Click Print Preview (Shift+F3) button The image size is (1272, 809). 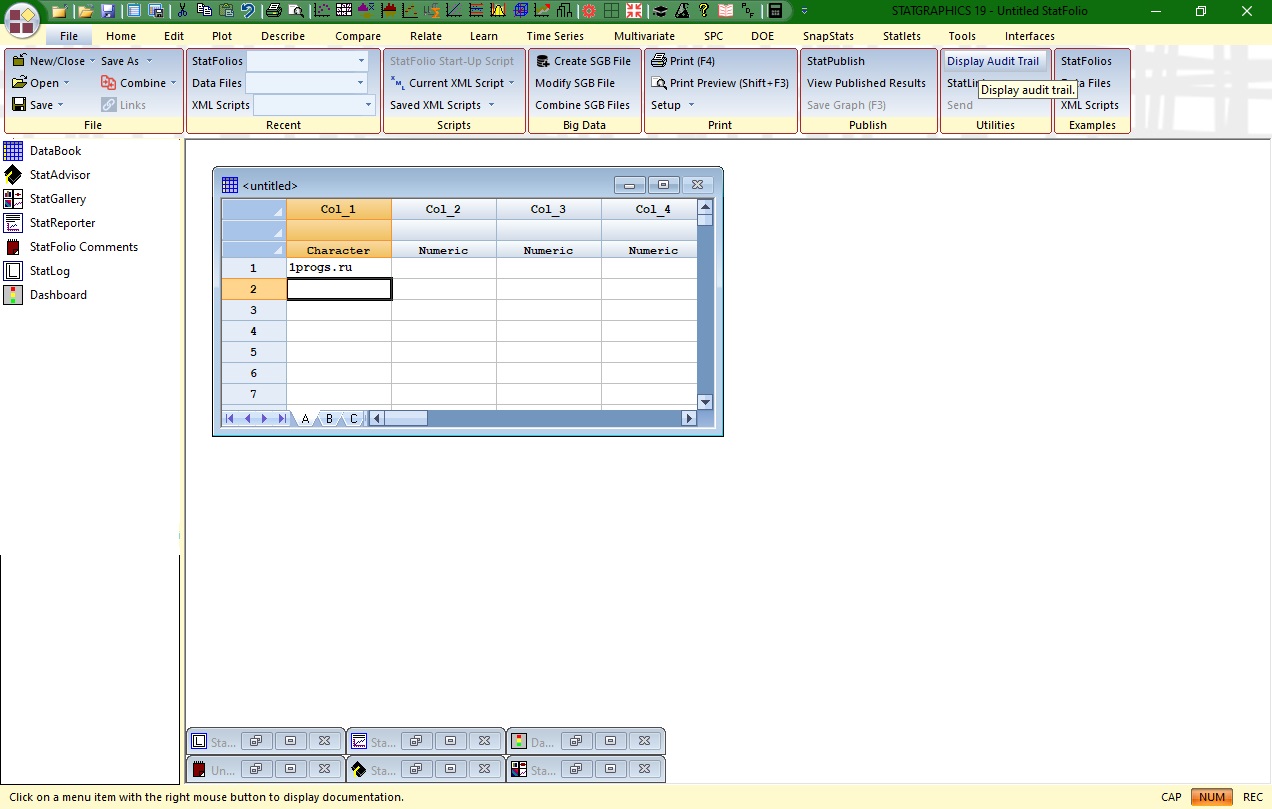(x=720, y=83)
